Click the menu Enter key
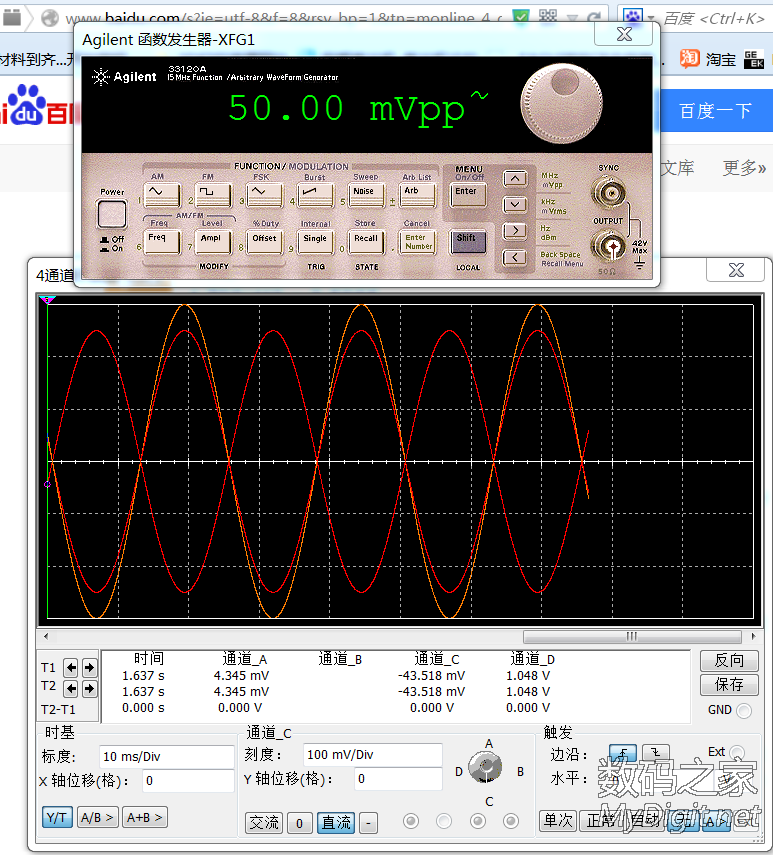773x855 pixels. point(468,195)
